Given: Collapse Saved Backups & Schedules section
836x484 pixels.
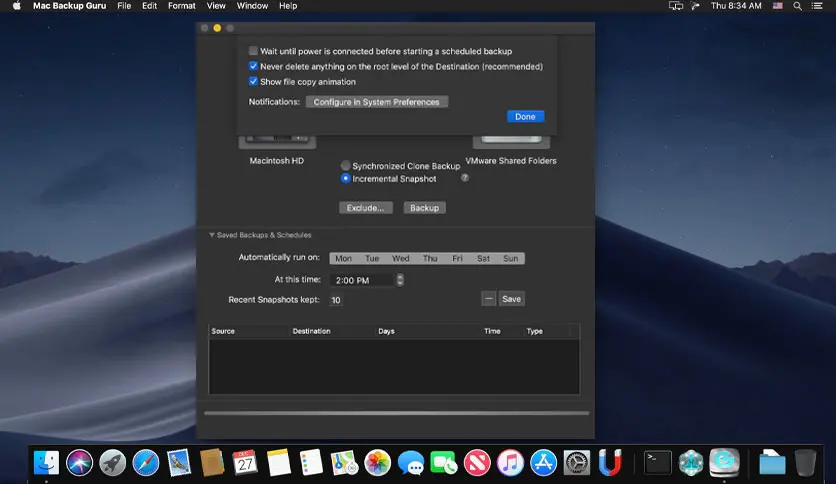Looking at the screenshot, I should tap(212, 235).
